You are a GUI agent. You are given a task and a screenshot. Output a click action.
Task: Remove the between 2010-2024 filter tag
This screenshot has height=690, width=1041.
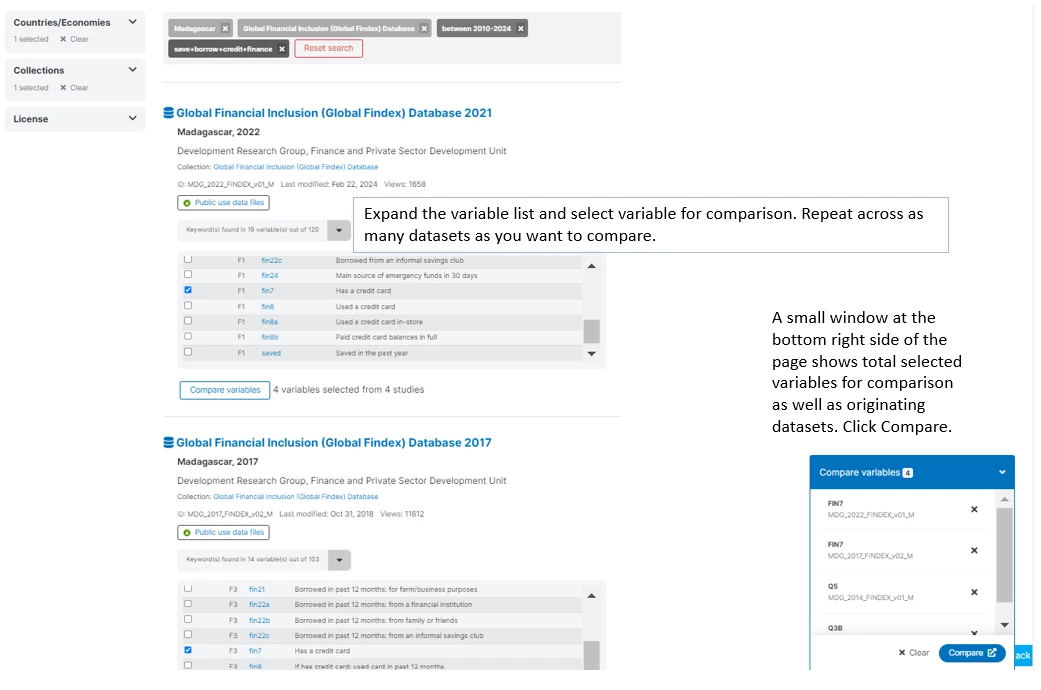(520, 29)
